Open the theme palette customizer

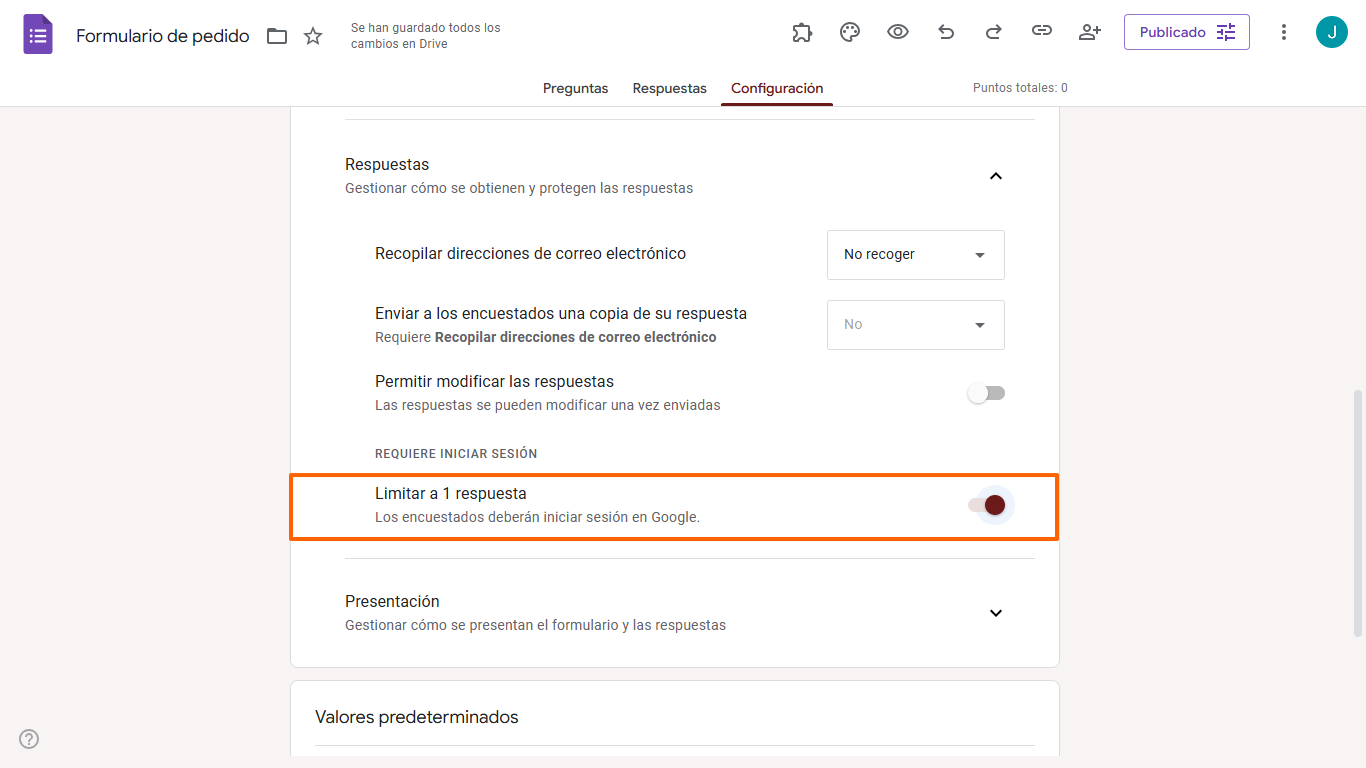[850, 32]
